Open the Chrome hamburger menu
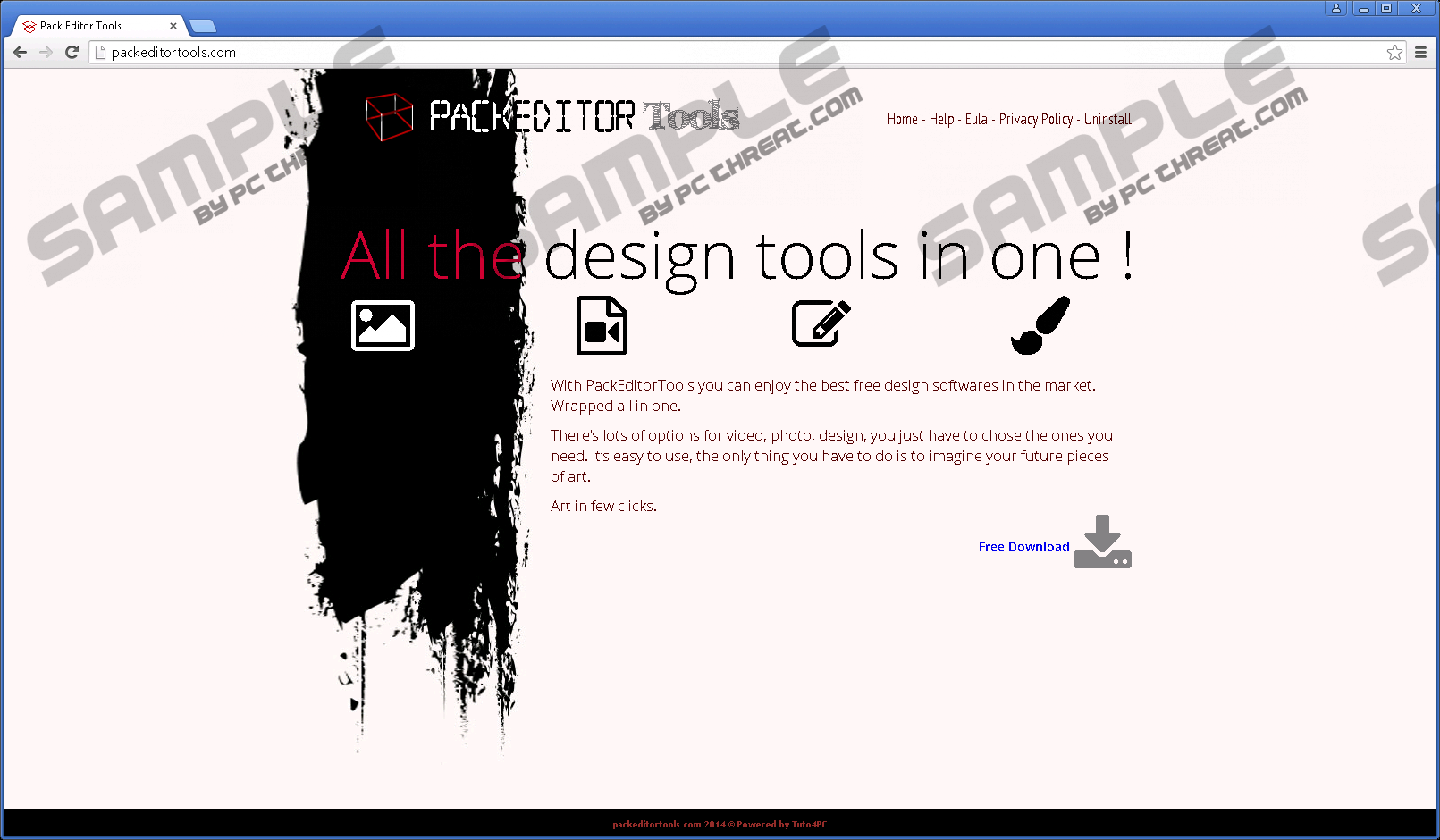Screen dimensions: 1440x840 click(x=1420, y=53)
